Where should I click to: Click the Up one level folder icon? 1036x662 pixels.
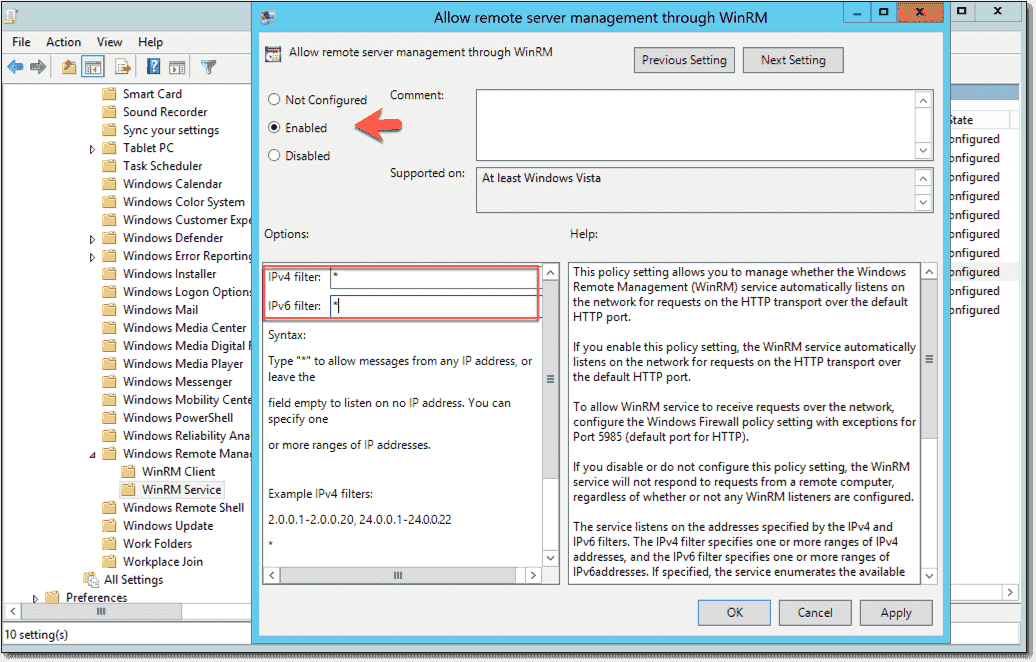click(67, 66)
